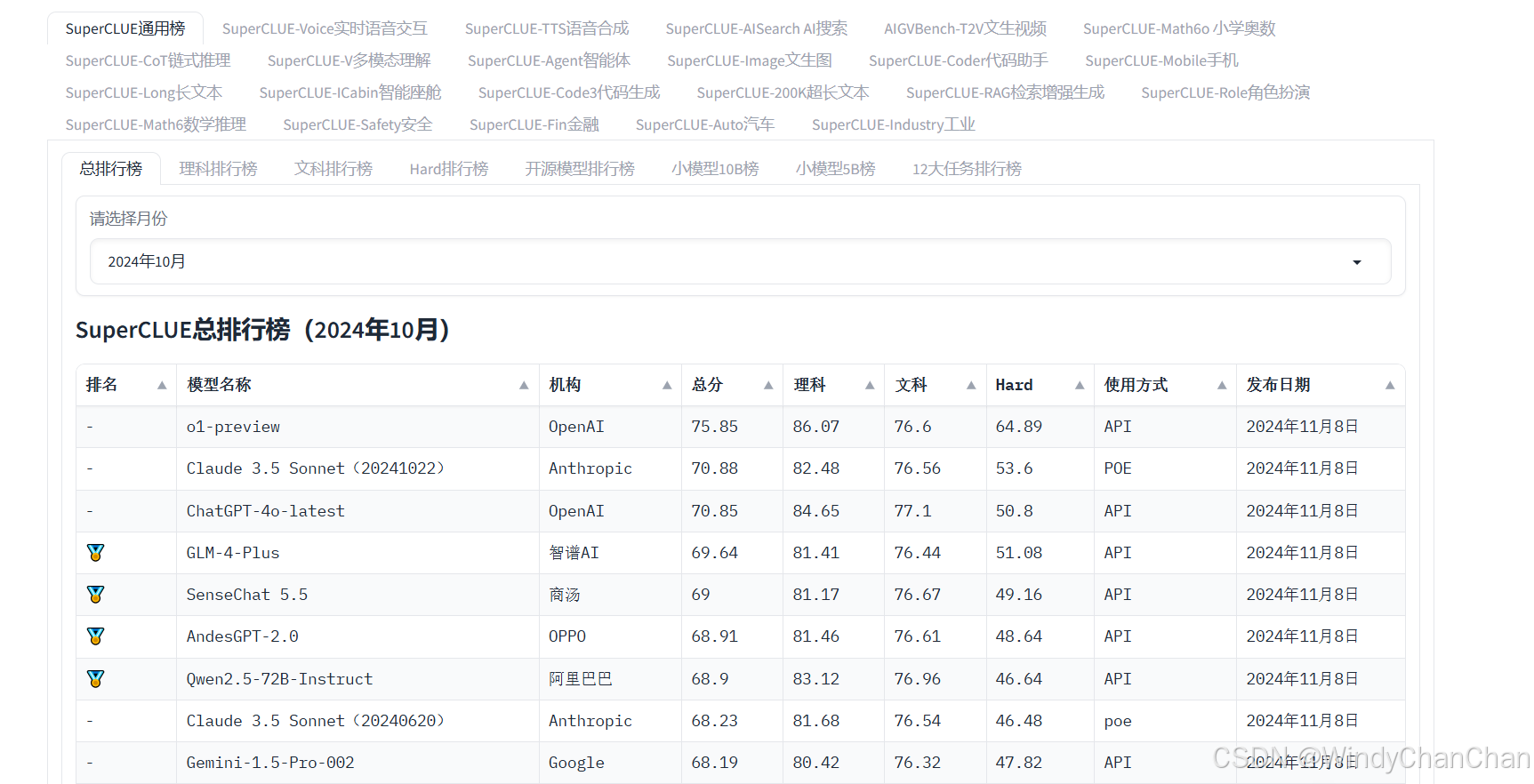Click the GLM-4-Plus model name
This screenshot has height=784, width=1534.
point(233,553)
